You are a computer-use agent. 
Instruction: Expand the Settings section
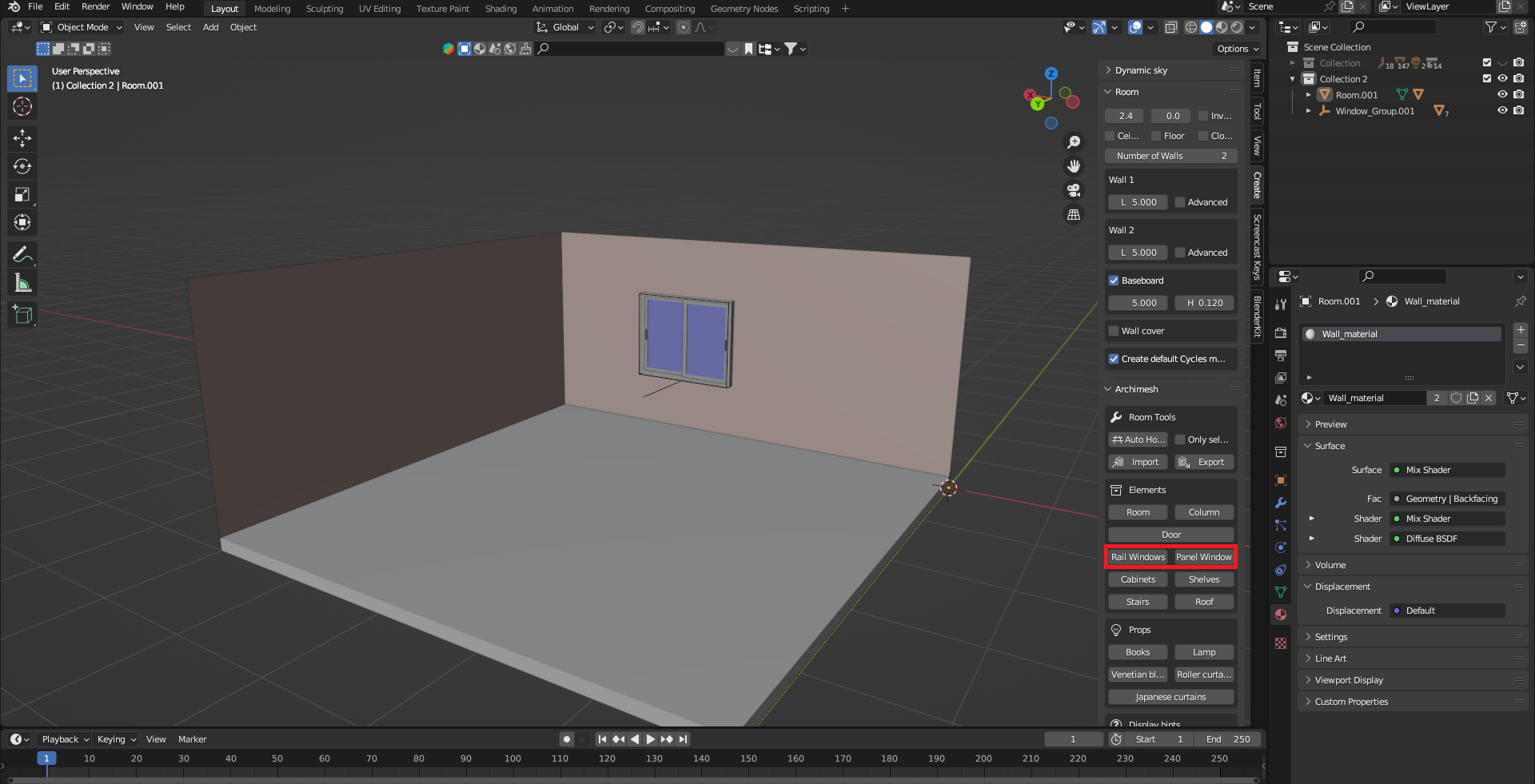click(x=1413, y=637)
